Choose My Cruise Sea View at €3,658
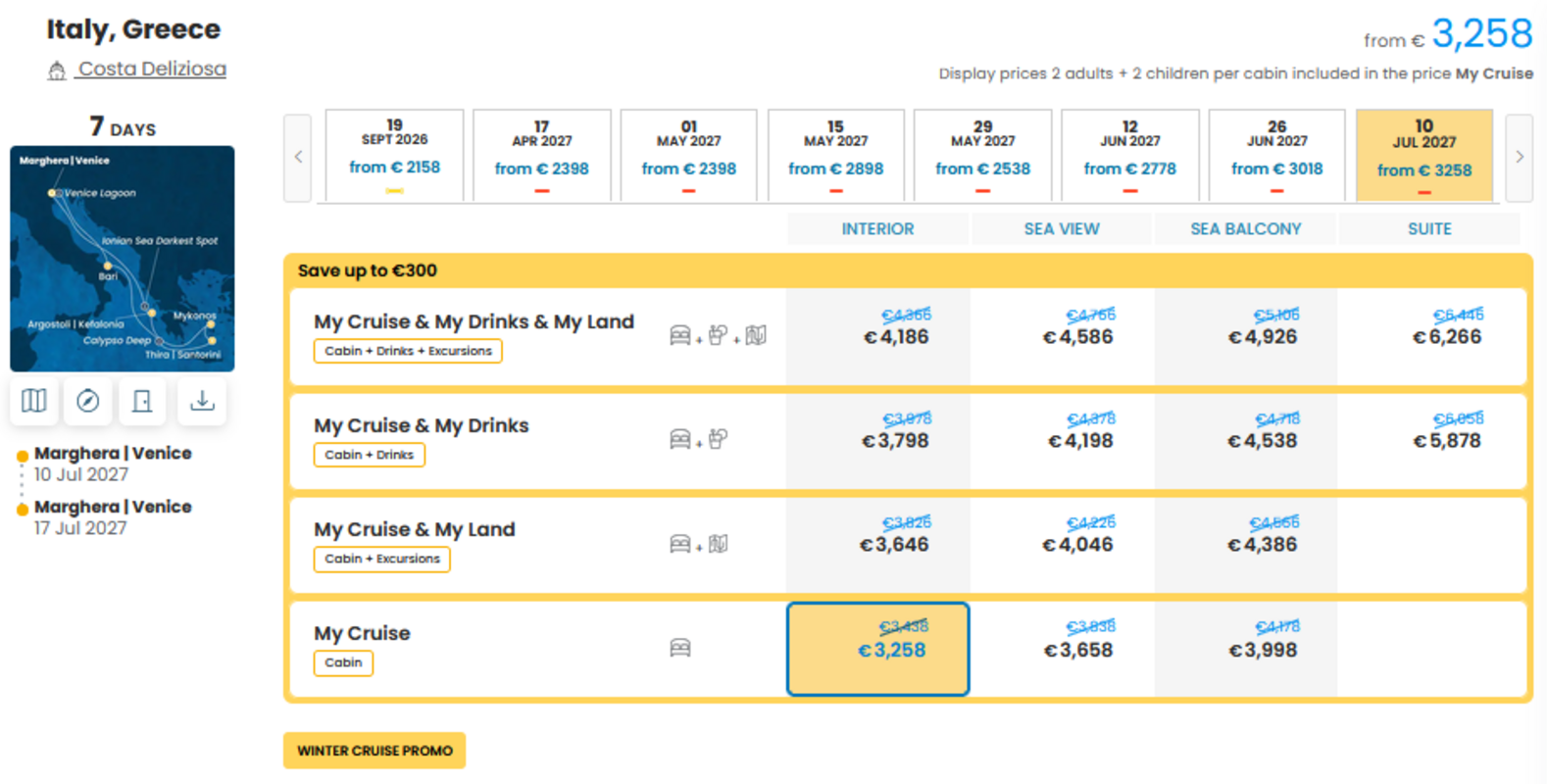The height and width of the screenshot is (784, 1547). [x=1063, y=649]
